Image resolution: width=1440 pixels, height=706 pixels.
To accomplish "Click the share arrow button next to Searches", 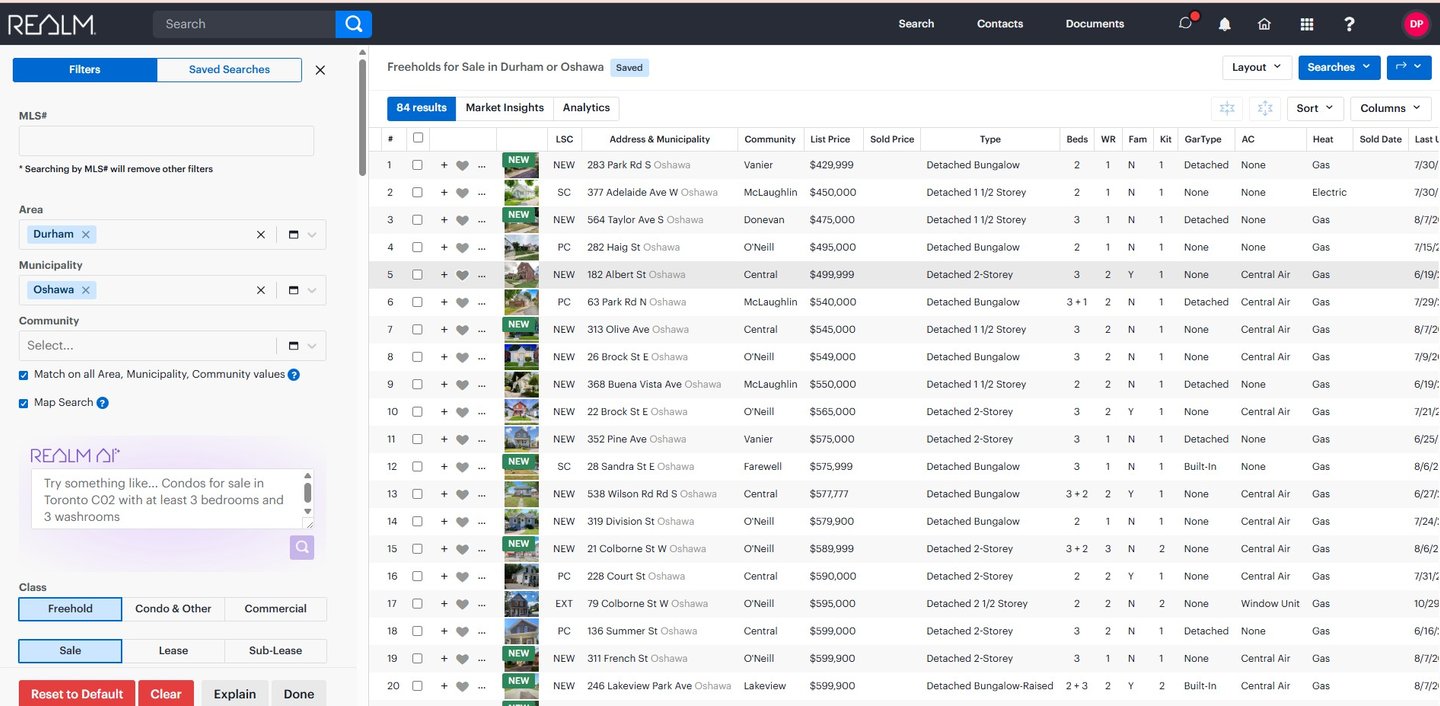I will pos(1408,67).
